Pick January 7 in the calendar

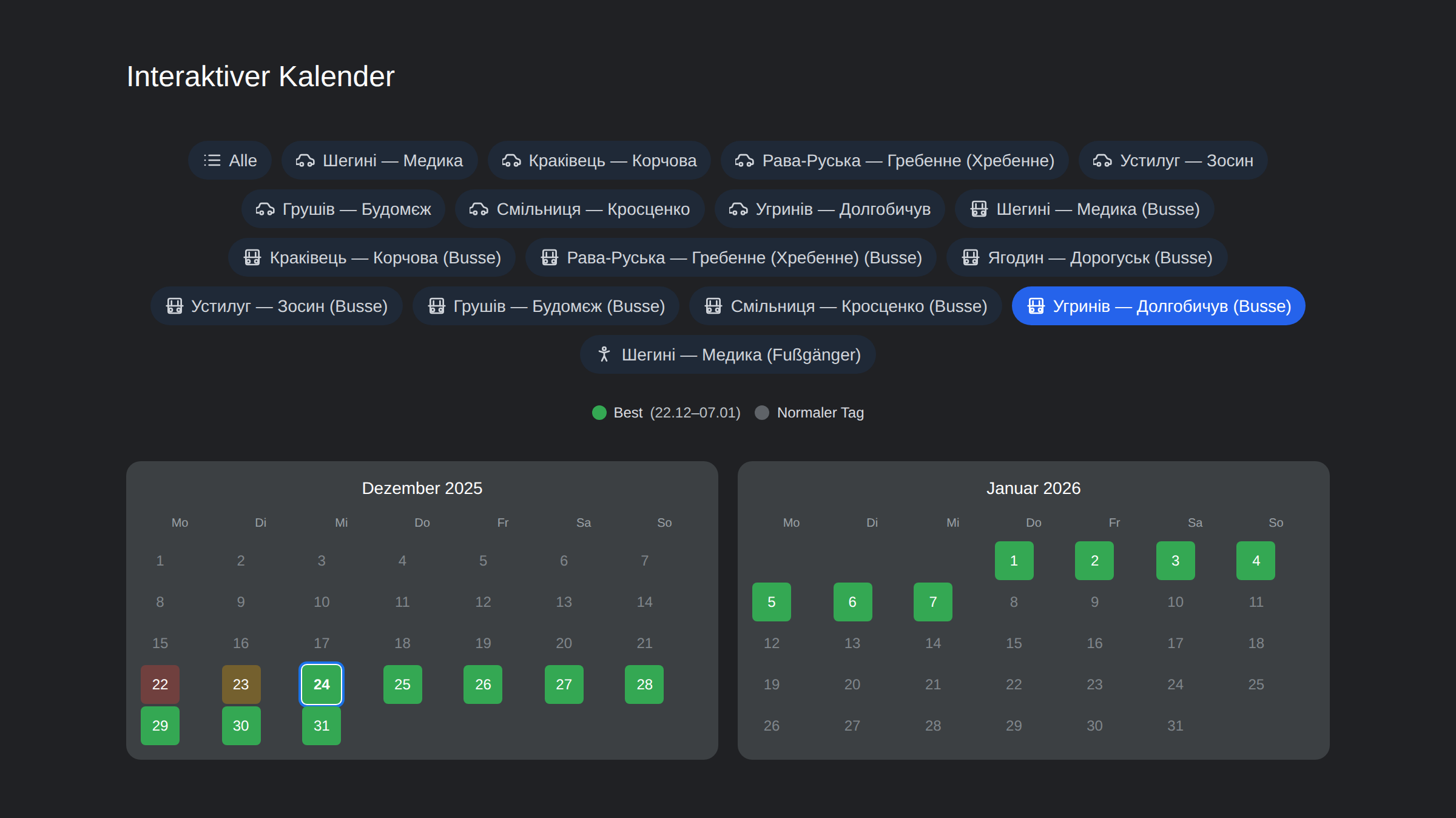pyautogui.click(x=932, y=602)
